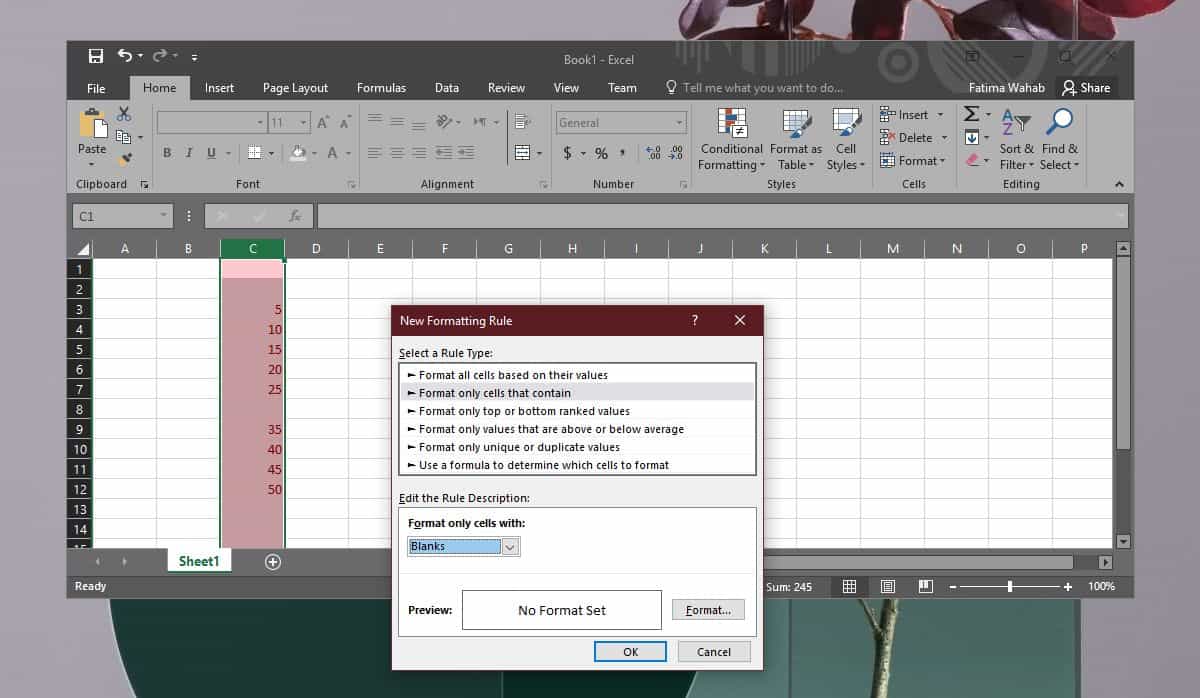1200x698 pixels.
Task: Switch to the Formulas tab
Action: [381, 88]
